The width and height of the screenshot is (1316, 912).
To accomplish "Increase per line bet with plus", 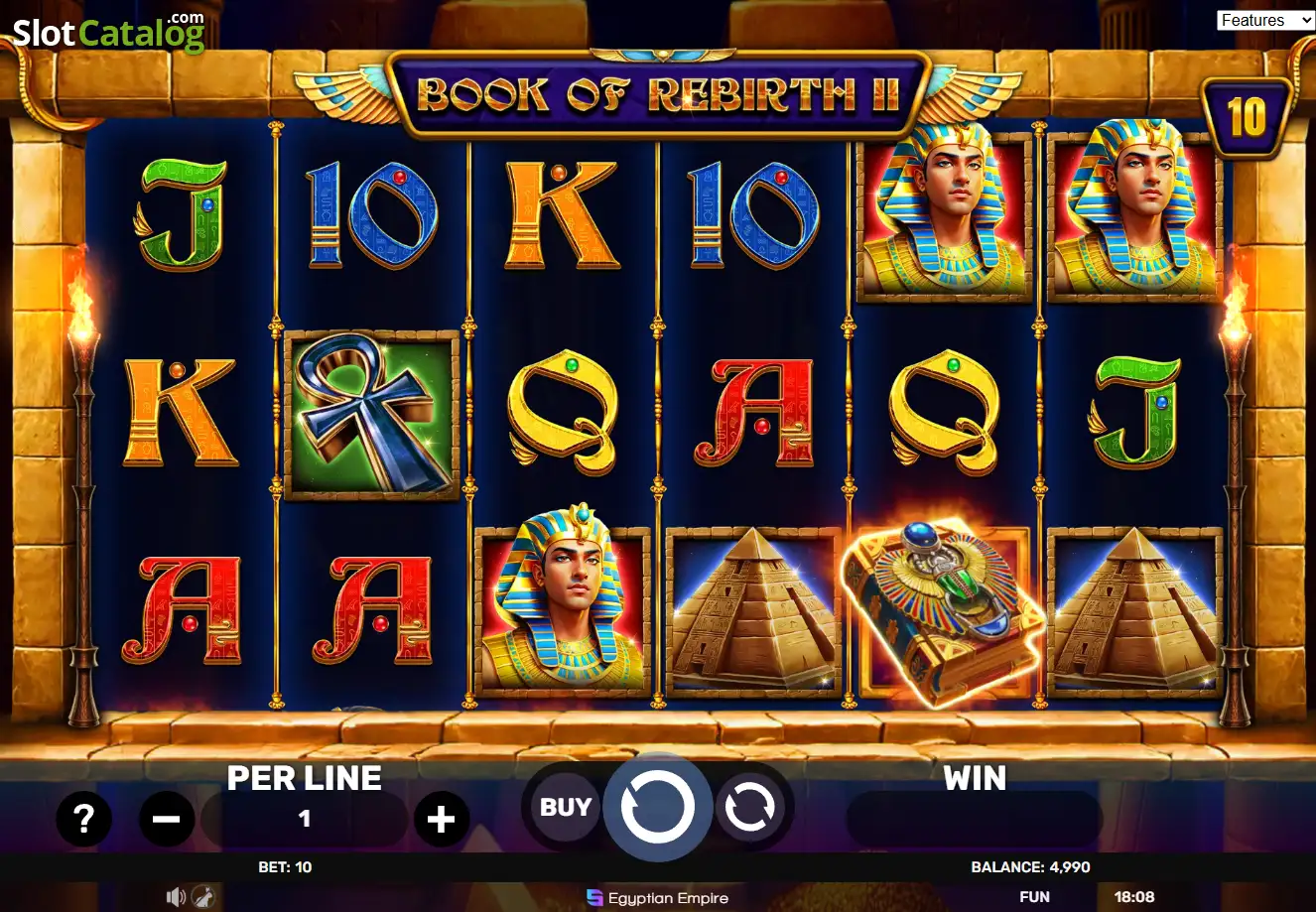I will [x=441, y=819].
